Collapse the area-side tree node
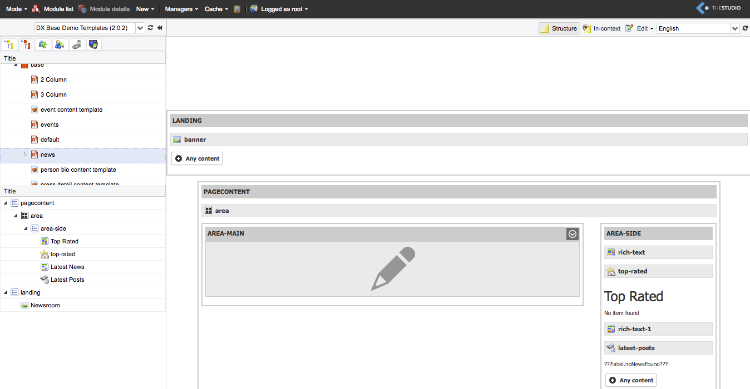The height and width of the screenshot is (389, 750). tap(26, 229)
